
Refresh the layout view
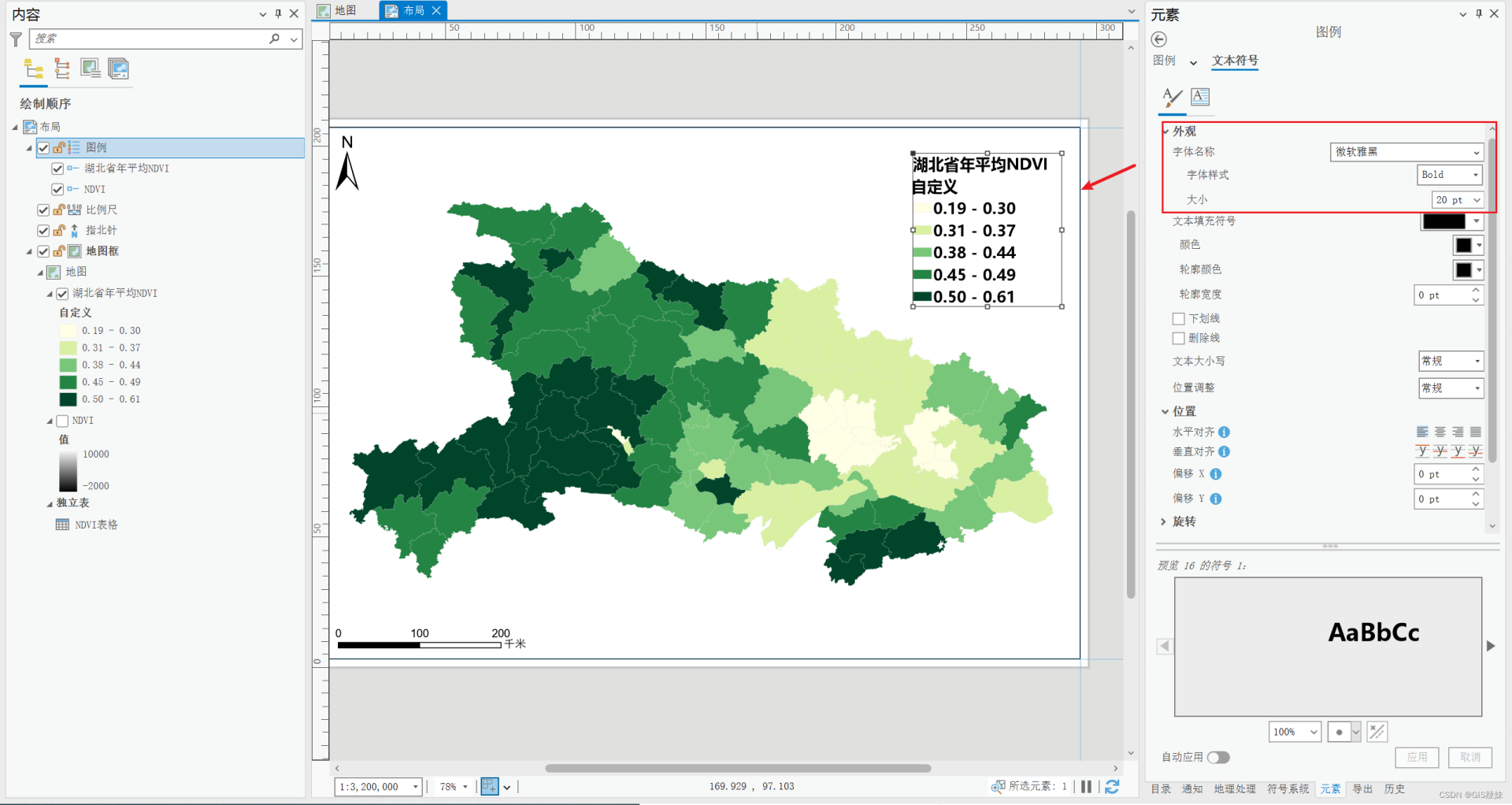(x=1112, y=786)
